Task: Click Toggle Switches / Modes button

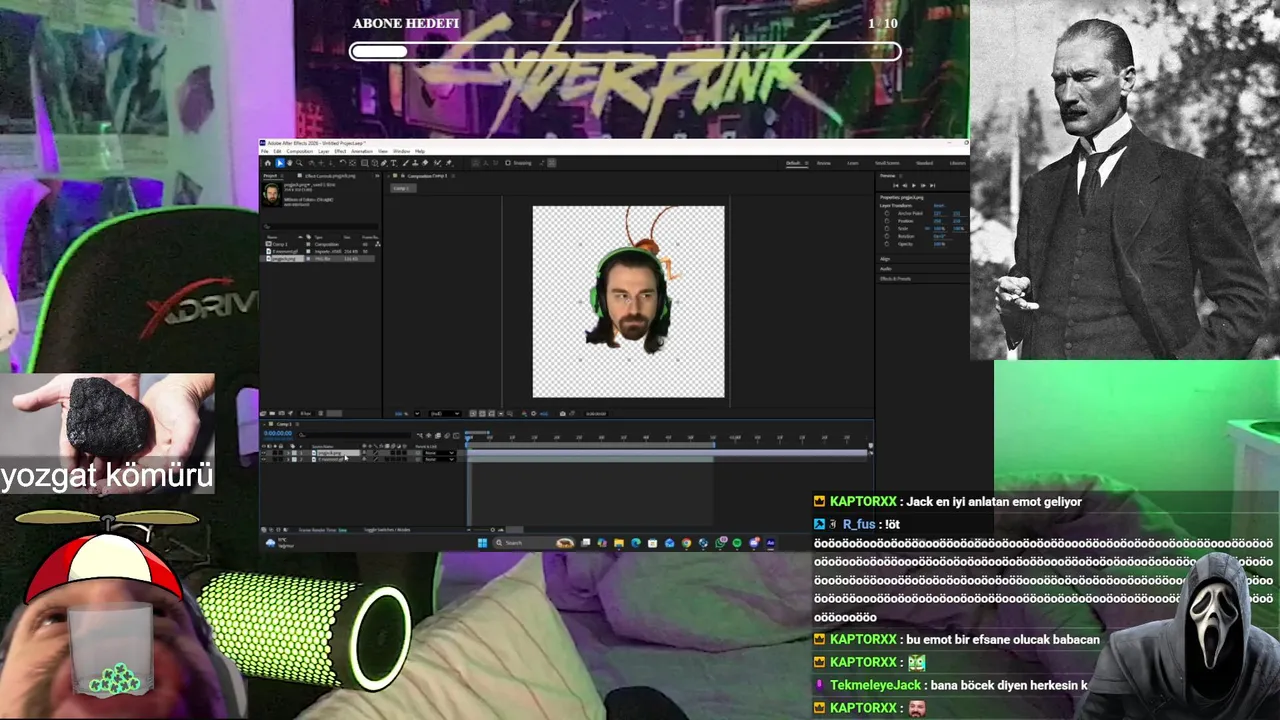Action: [387, 529]
